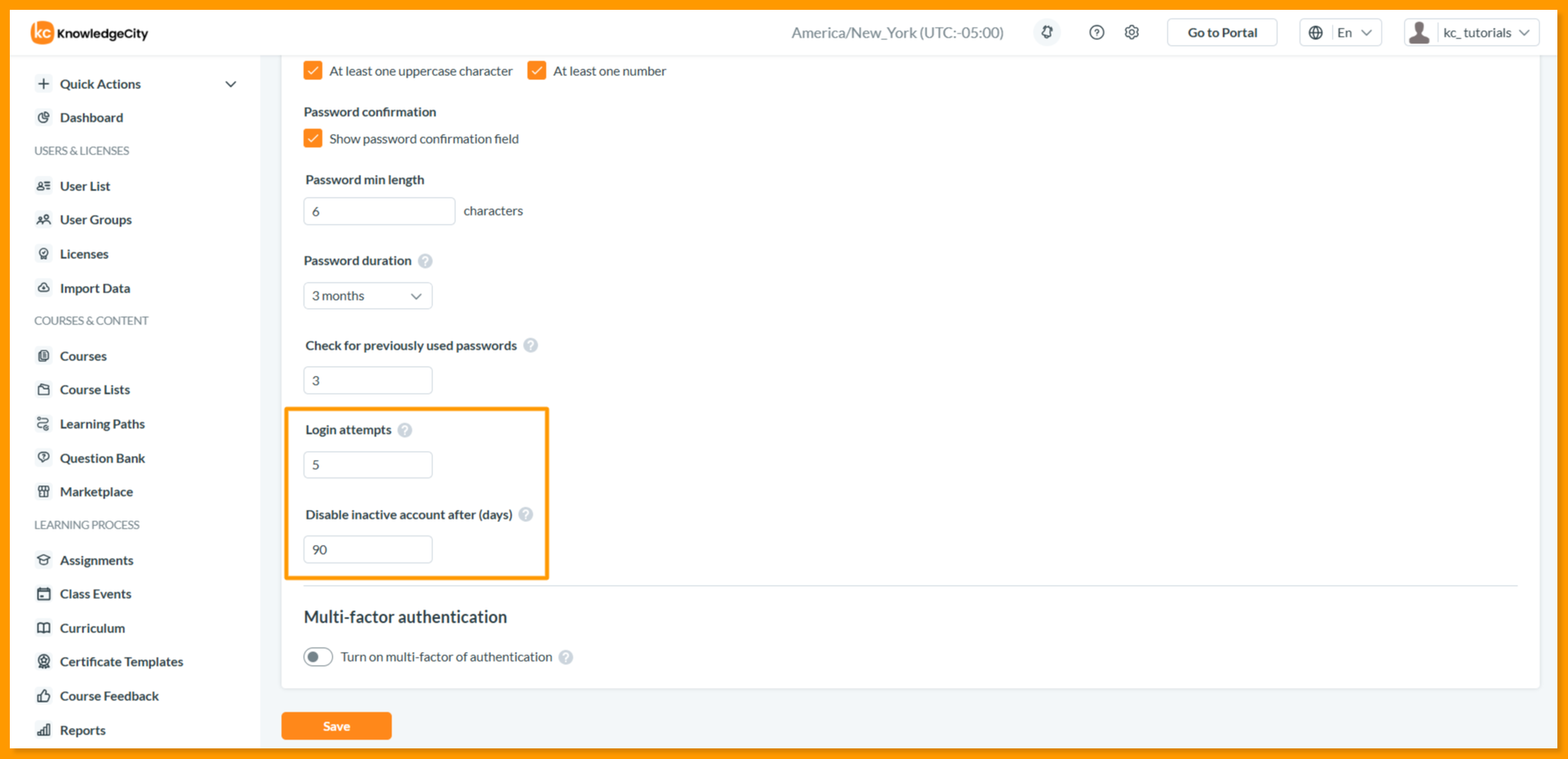Go to Learning Paths
The height and width of the screenshot is (759, 1568).
tap(102, 424)
